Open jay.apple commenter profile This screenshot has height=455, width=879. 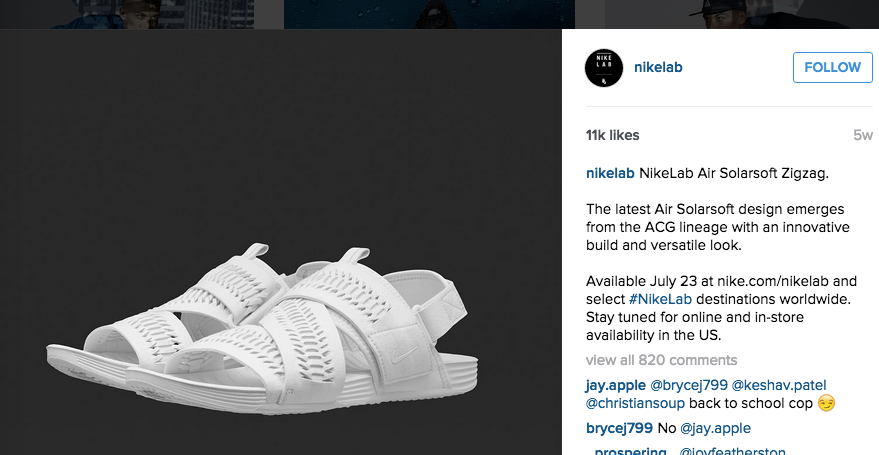point(616,386)
